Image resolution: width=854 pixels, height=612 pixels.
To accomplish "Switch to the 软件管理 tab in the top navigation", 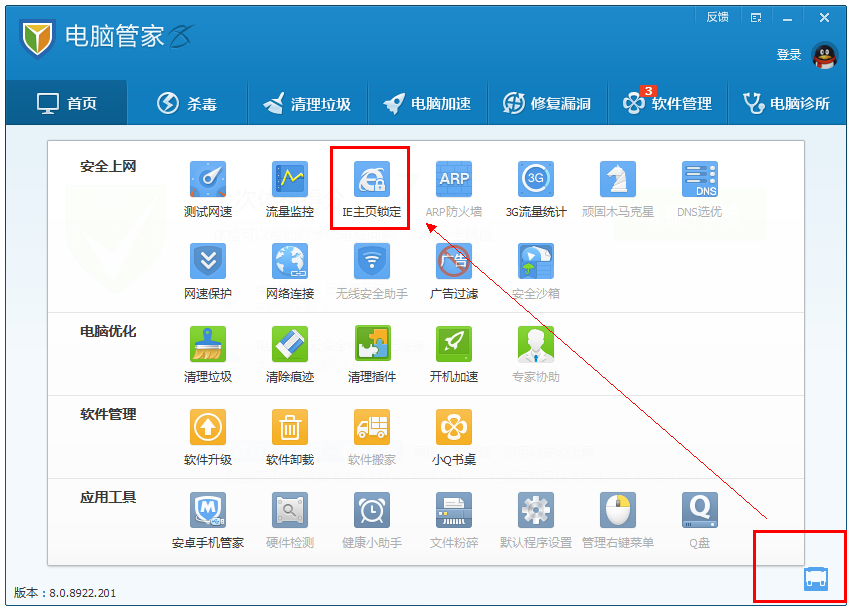I will 668,103.
